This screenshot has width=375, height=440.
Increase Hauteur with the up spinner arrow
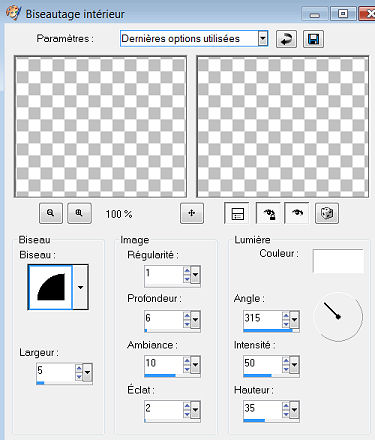tap(286, 406)
